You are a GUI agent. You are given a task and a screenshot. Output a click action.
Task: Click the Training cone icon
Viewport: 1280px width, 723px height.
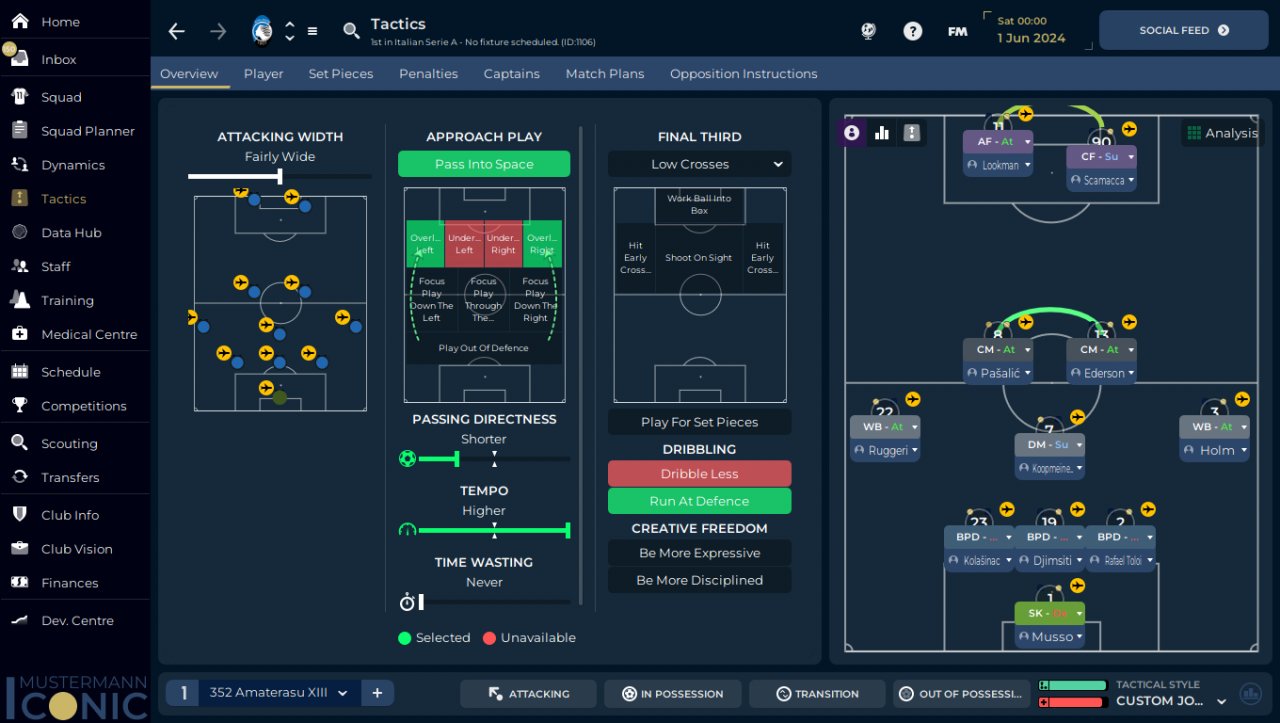pos(20,300)
